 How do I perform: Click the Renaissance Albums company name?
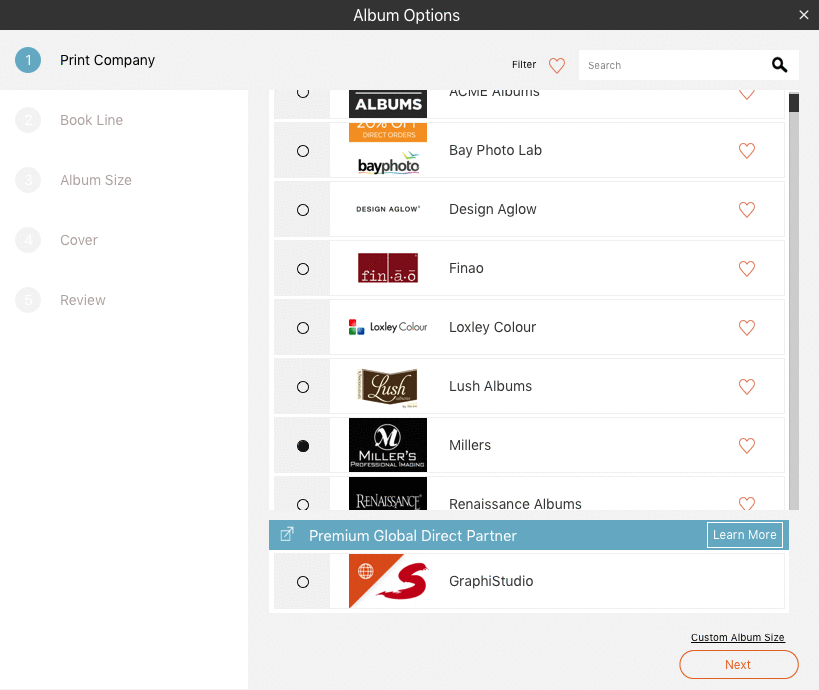pos(515,504)
